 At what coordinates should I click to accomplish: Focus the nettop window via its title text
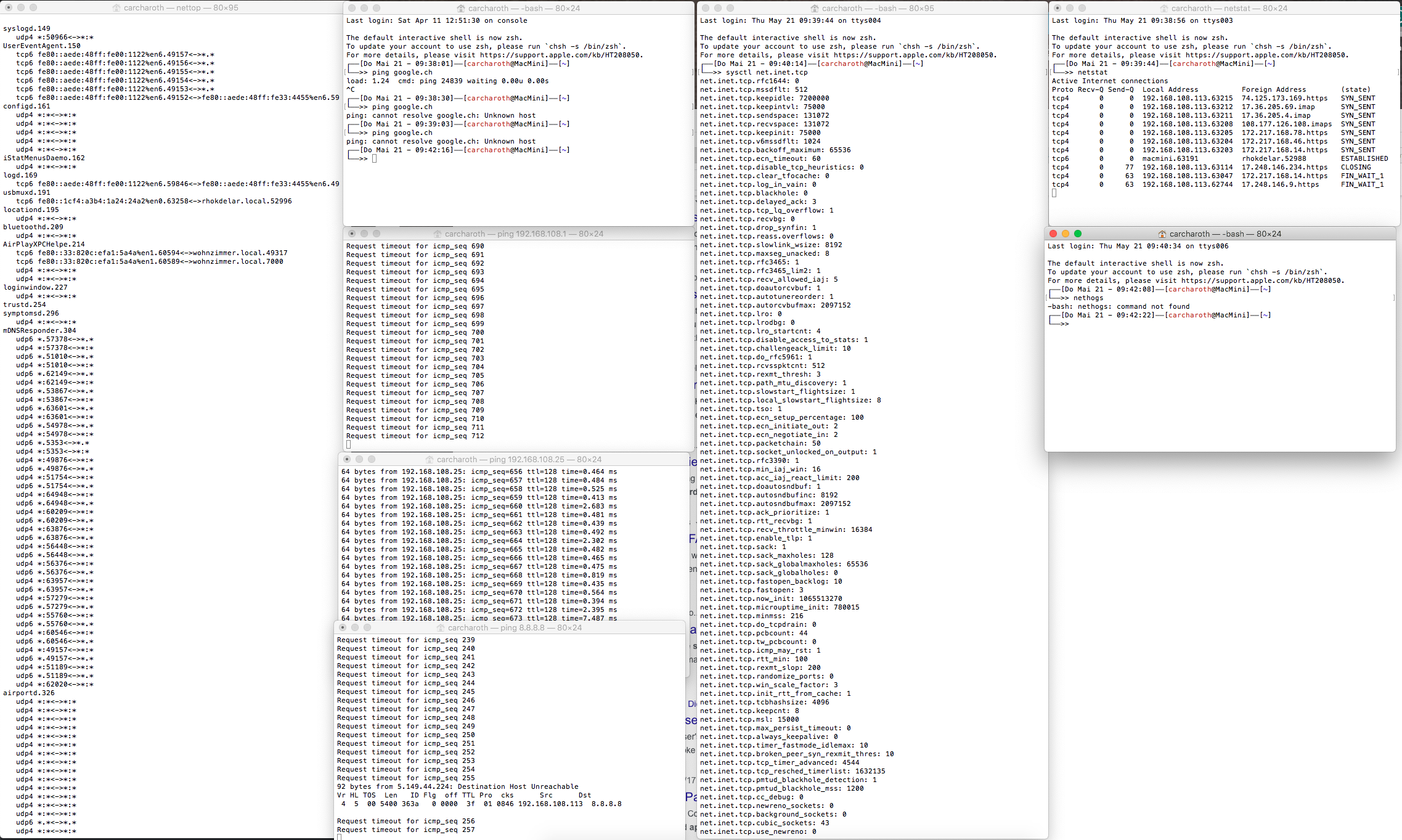(x=181, y=8)
